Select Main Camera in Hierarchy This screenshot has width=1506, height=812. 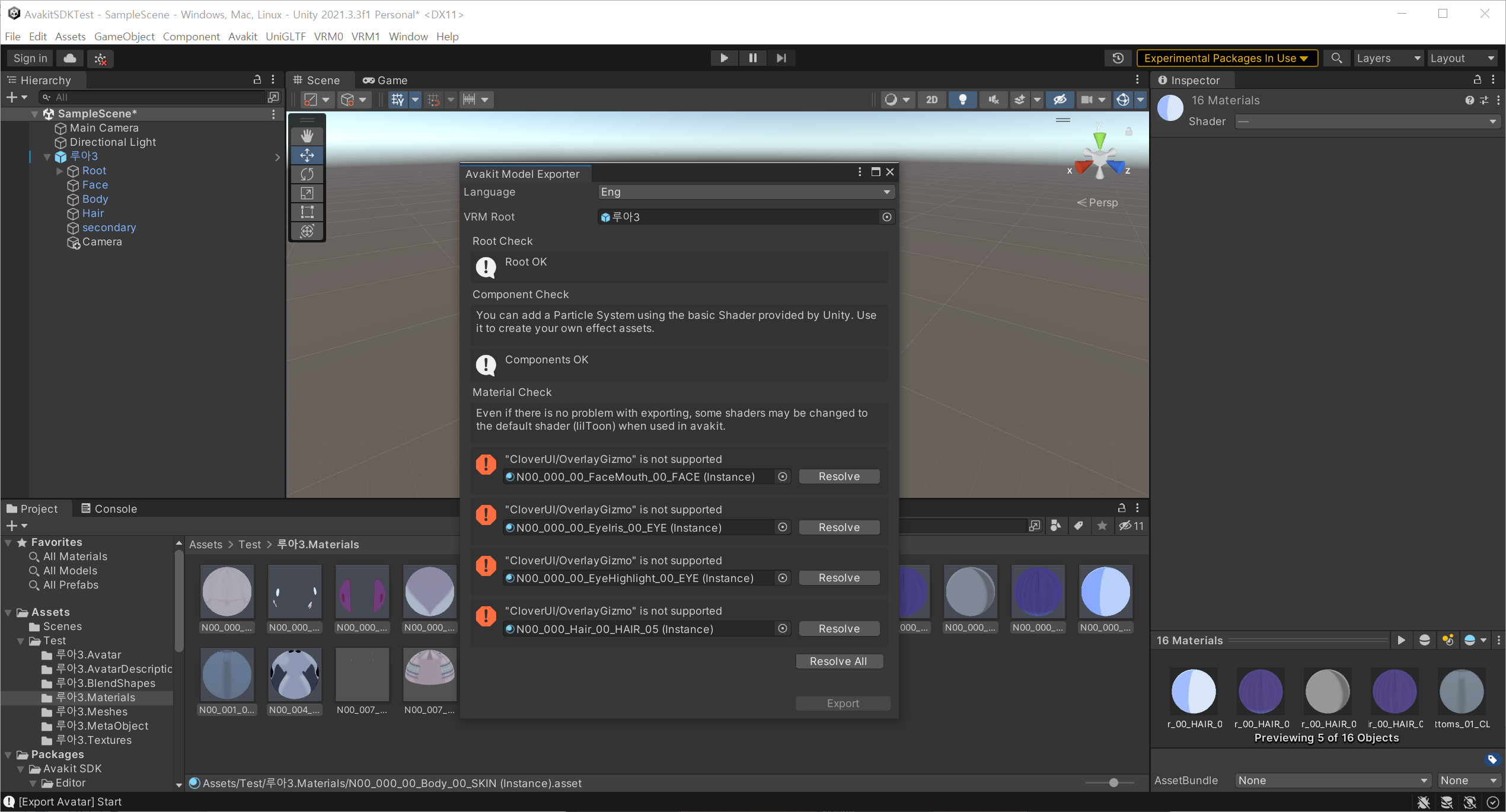pos(104,128)
